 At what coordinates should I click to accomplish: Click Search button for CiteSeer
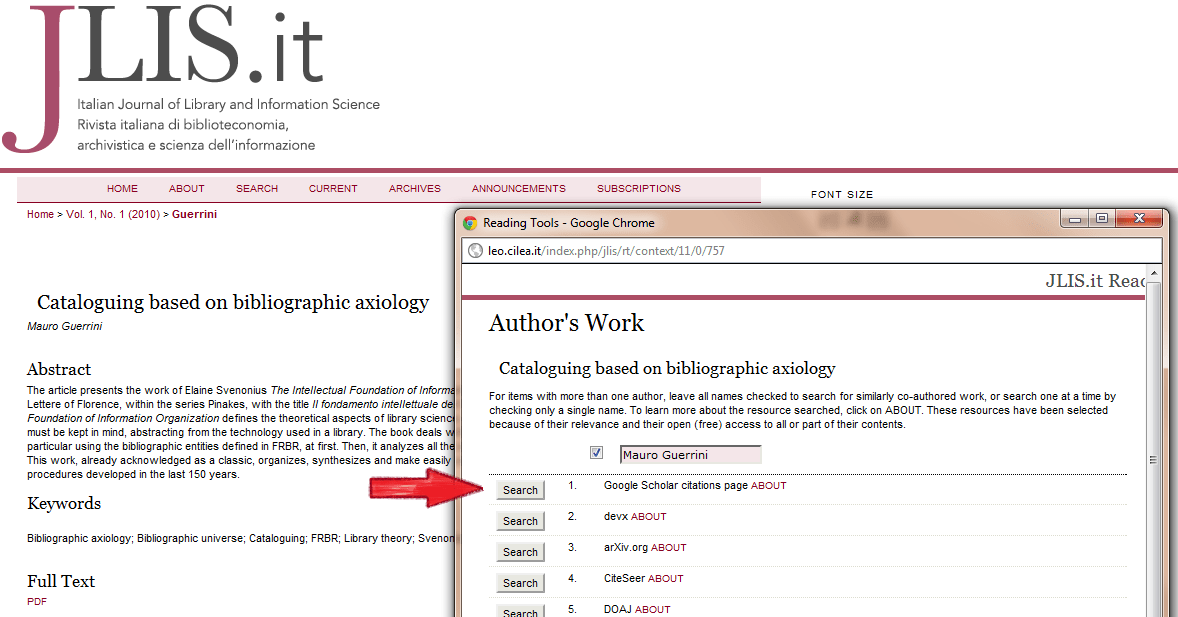pos(520,582)
